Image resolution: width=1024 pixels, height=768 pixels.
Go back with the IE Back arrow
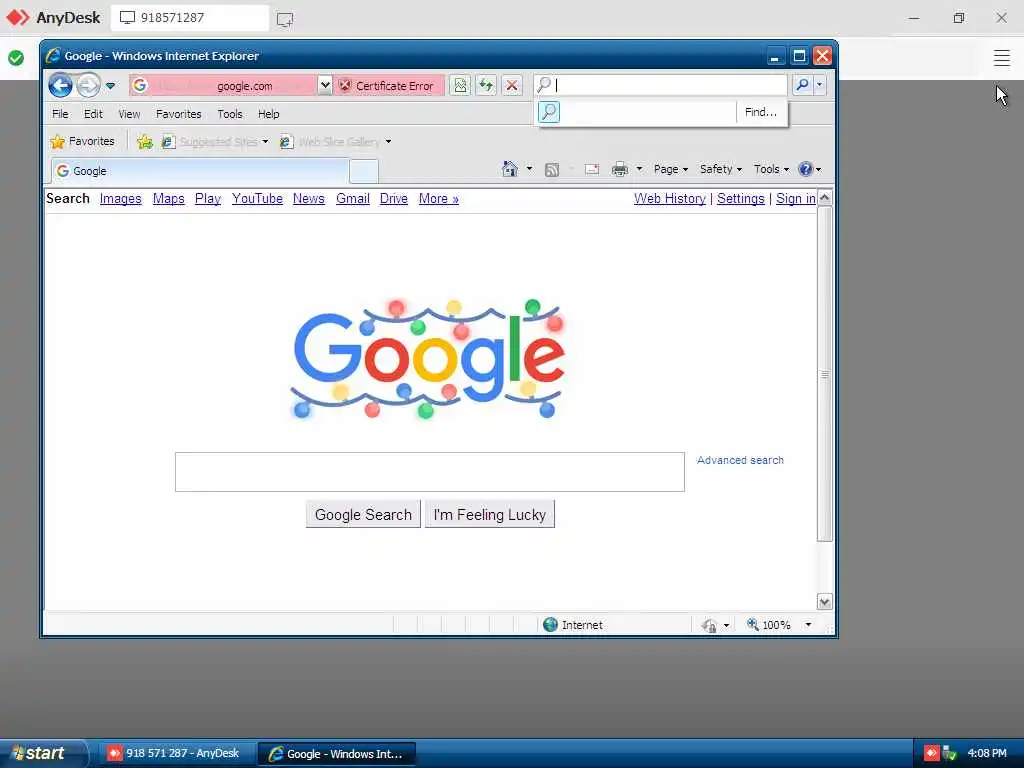[x=60, y=86]
